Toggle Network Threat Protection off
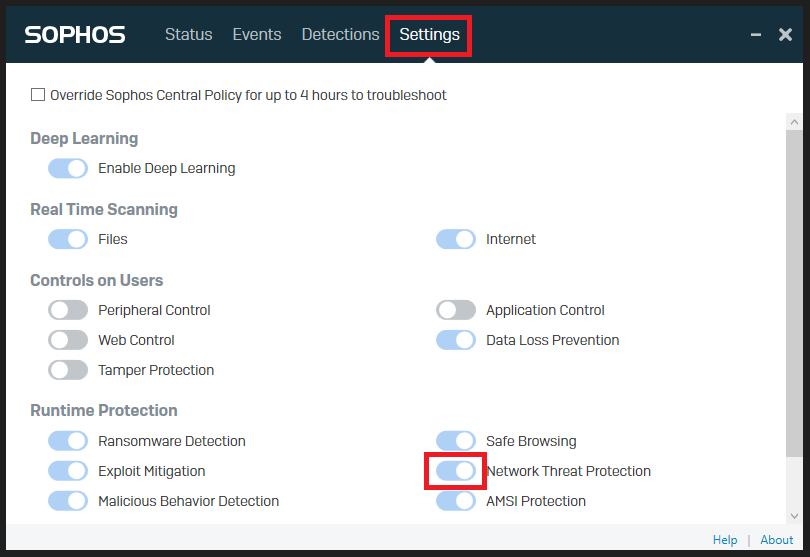Viewport: 810px width, 557px height. pos(456,471)
